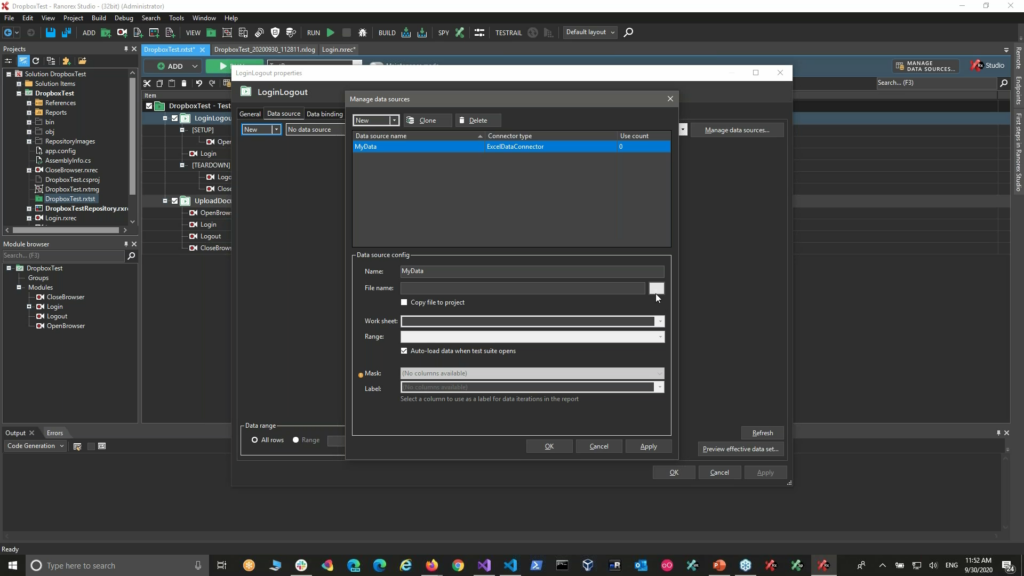Click the trash delete icon in test suite toolbar
Image resolution: width=1024 pixels, height=576 pixels.
pyautogui.click(x=184, y=84)
